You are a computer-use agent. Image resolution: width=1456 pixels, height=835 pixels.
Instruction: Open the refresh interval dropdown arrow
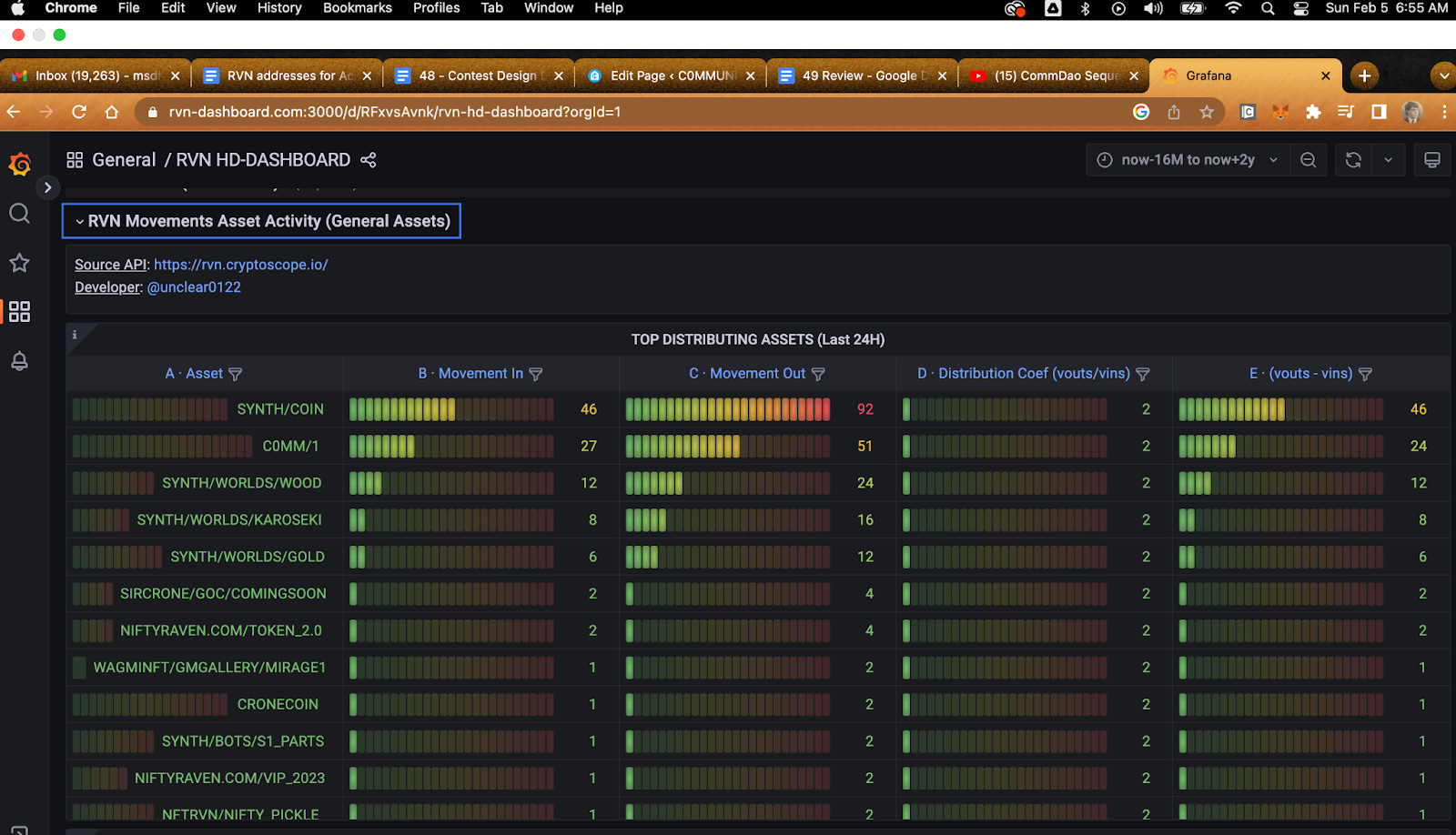click(x=1388, y=160)
